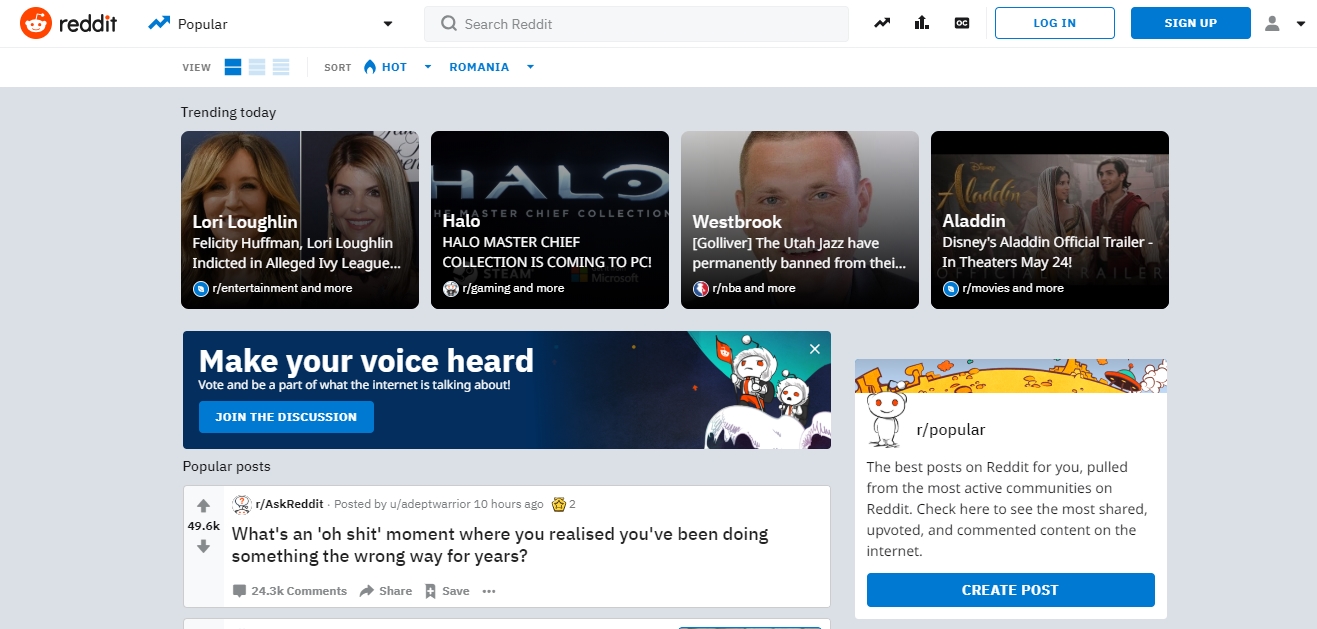The height and width of the screenshot is (629, 1317).
Task: Switch to compact view layout
Action: tap(281, 67)
